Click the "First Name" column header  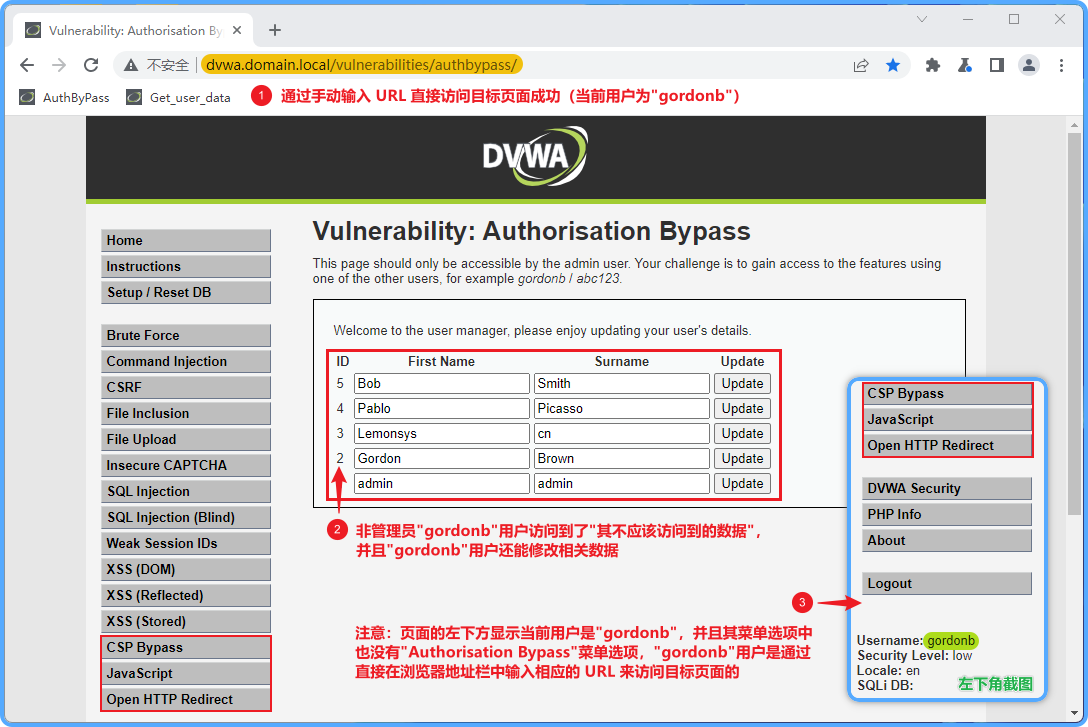click(441, 361)
